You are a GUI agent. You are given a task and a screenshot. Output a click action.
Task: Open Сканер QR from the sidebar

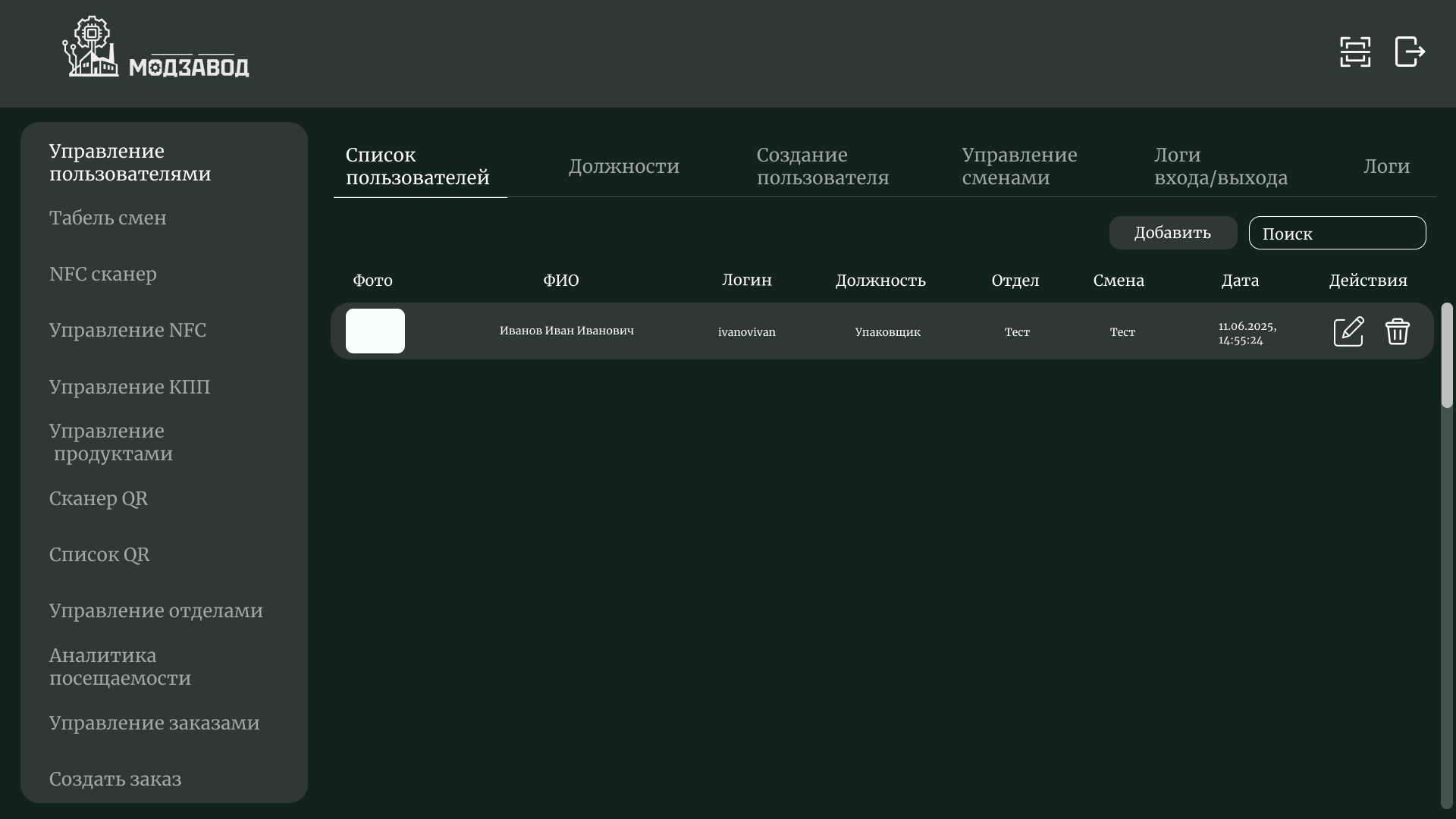99,498
